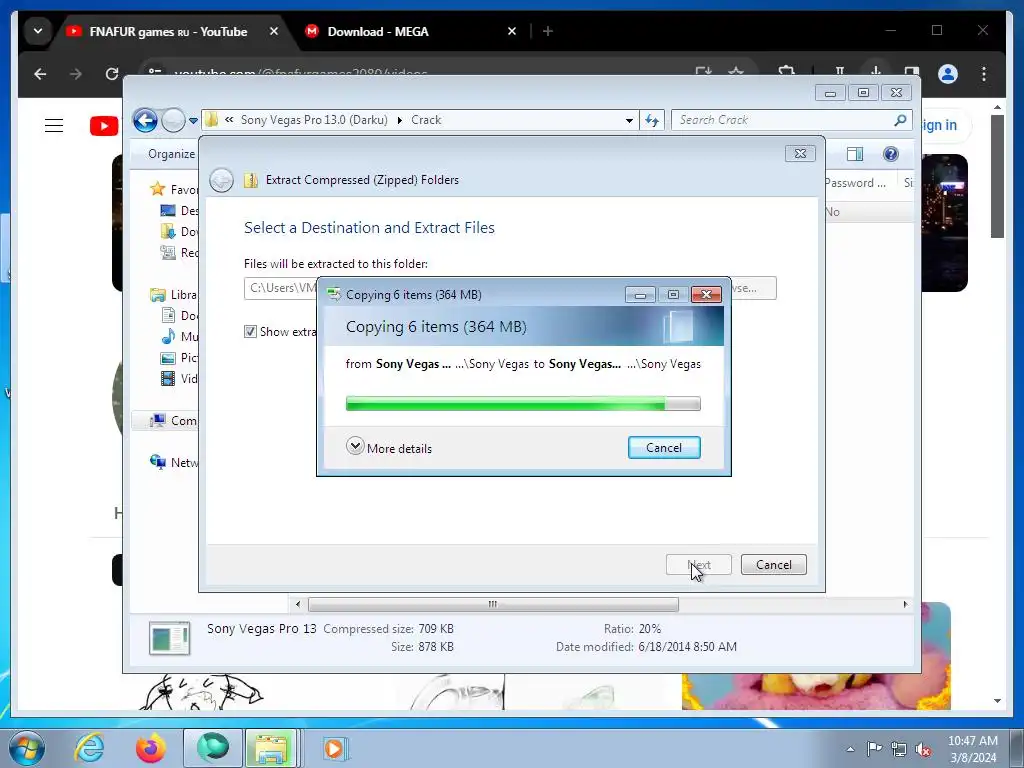The image size is (1024, 768).
Task: Open Windows Explorer taskbar button
Action: click(271, 748)
